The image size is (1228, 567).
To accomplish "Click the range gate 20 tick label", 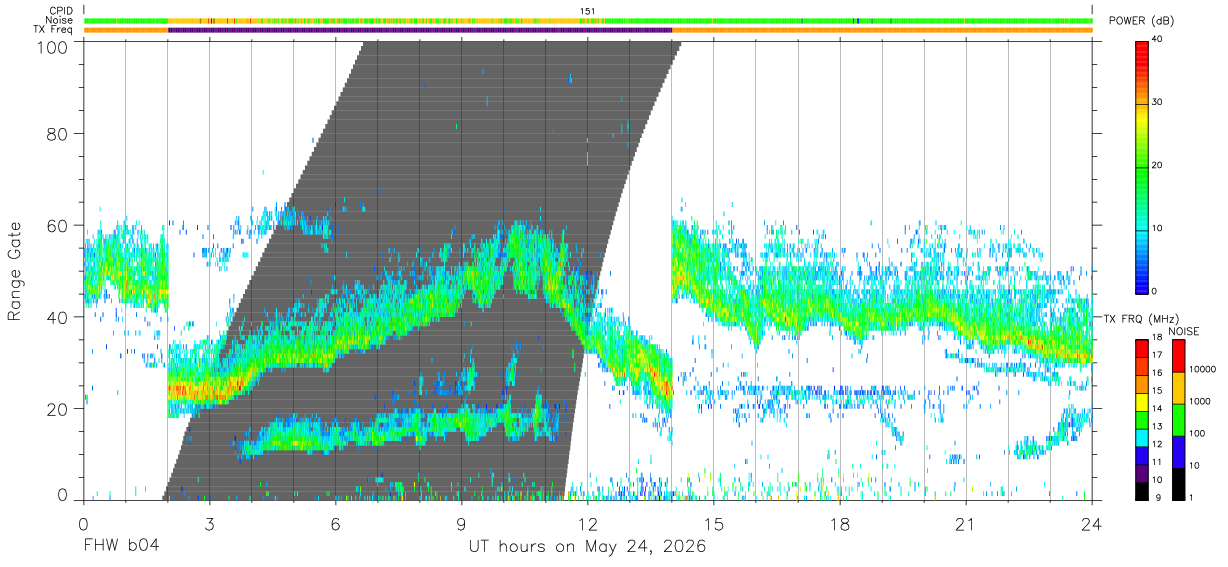I will [58, 409].
